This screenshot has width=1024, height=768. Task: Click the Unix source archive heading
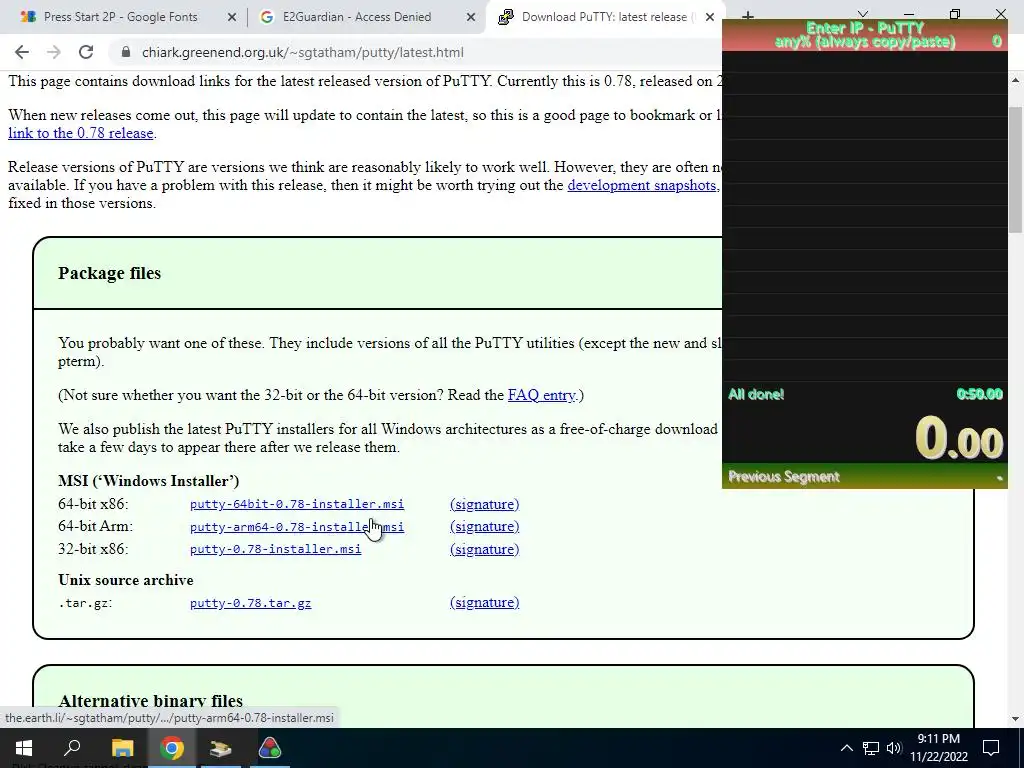pyautogui.click(x=125, y=580)
